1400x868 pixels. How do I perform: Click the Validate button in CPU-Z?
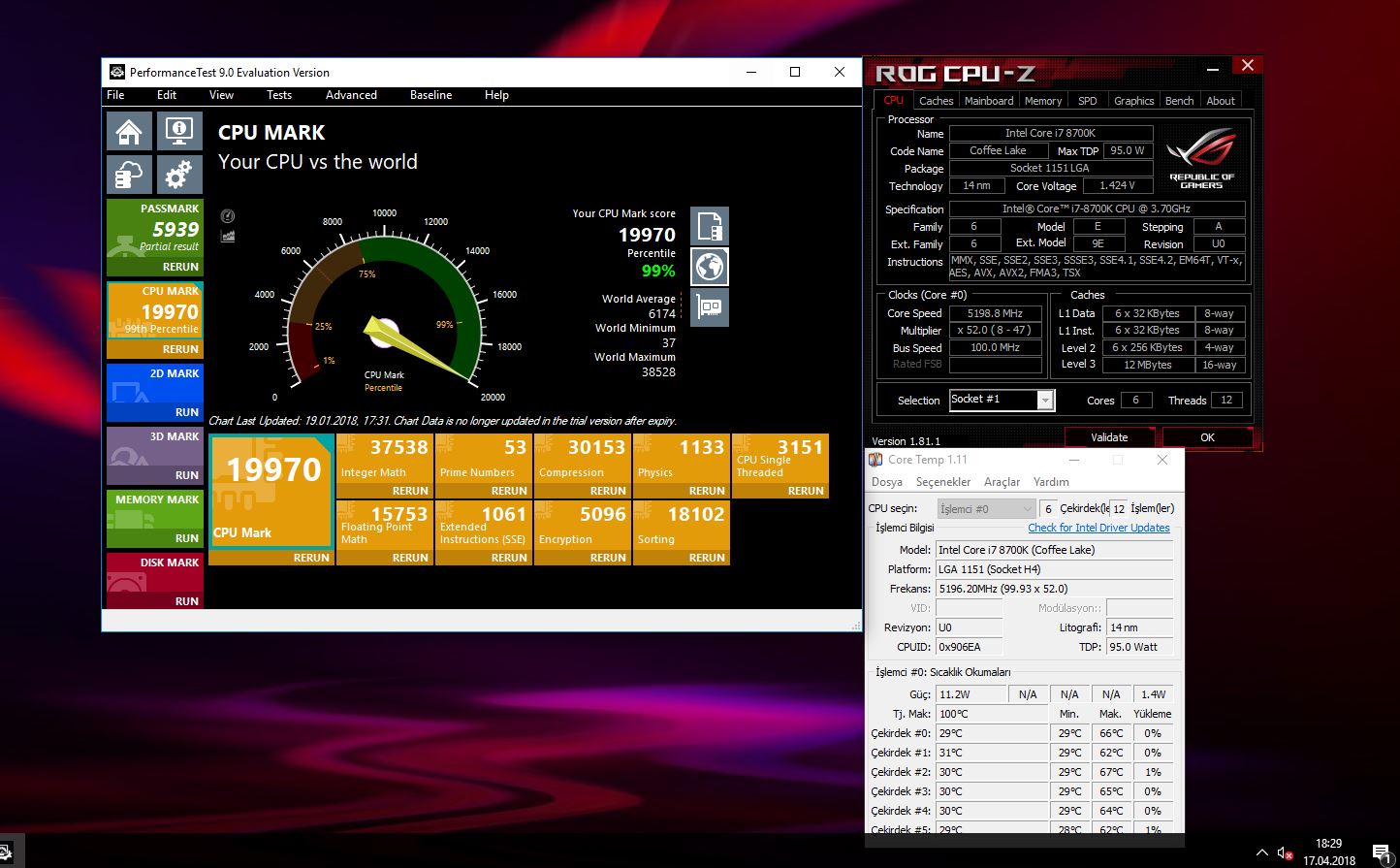pos(1109,437)
